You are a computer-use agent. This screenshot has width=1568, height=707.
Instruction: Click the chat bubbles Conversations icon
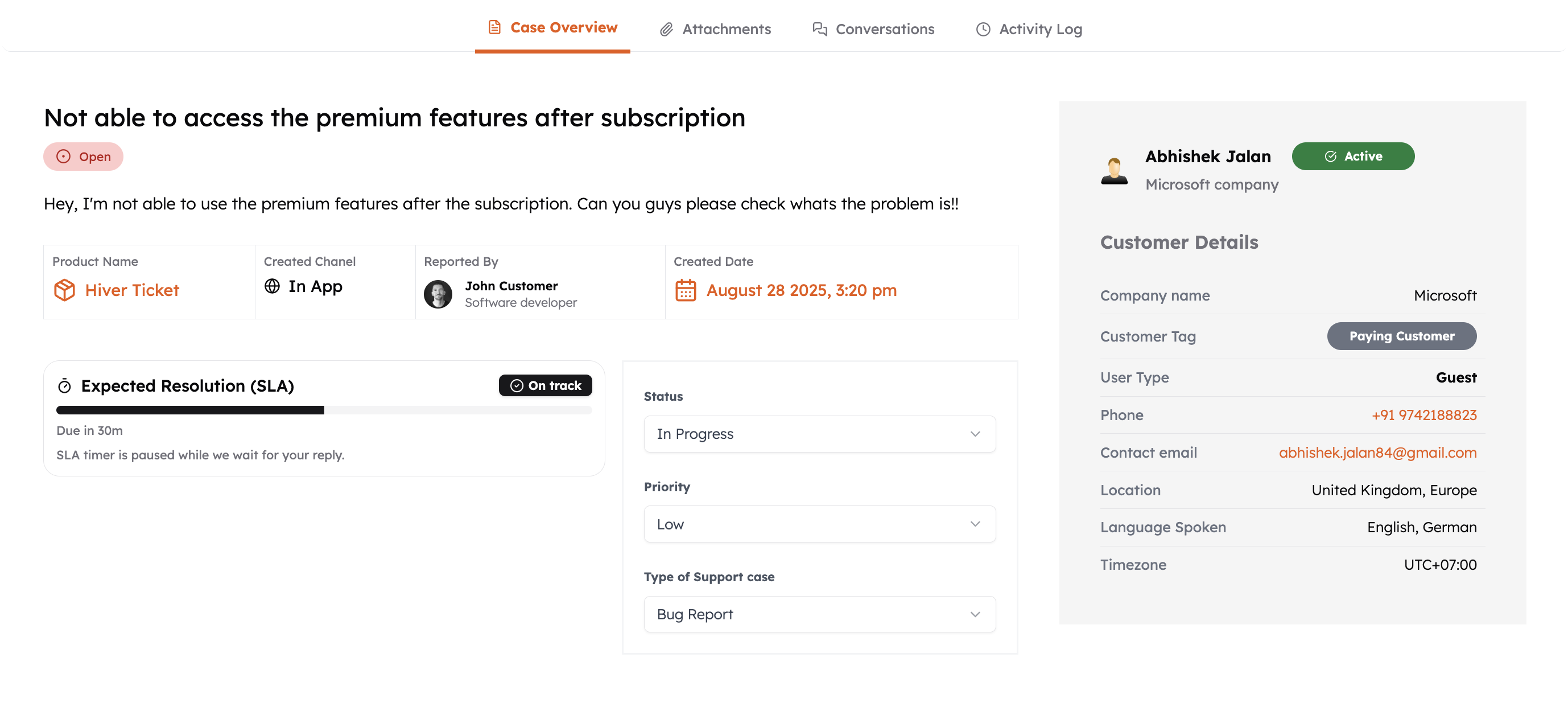tap(819, 29)
